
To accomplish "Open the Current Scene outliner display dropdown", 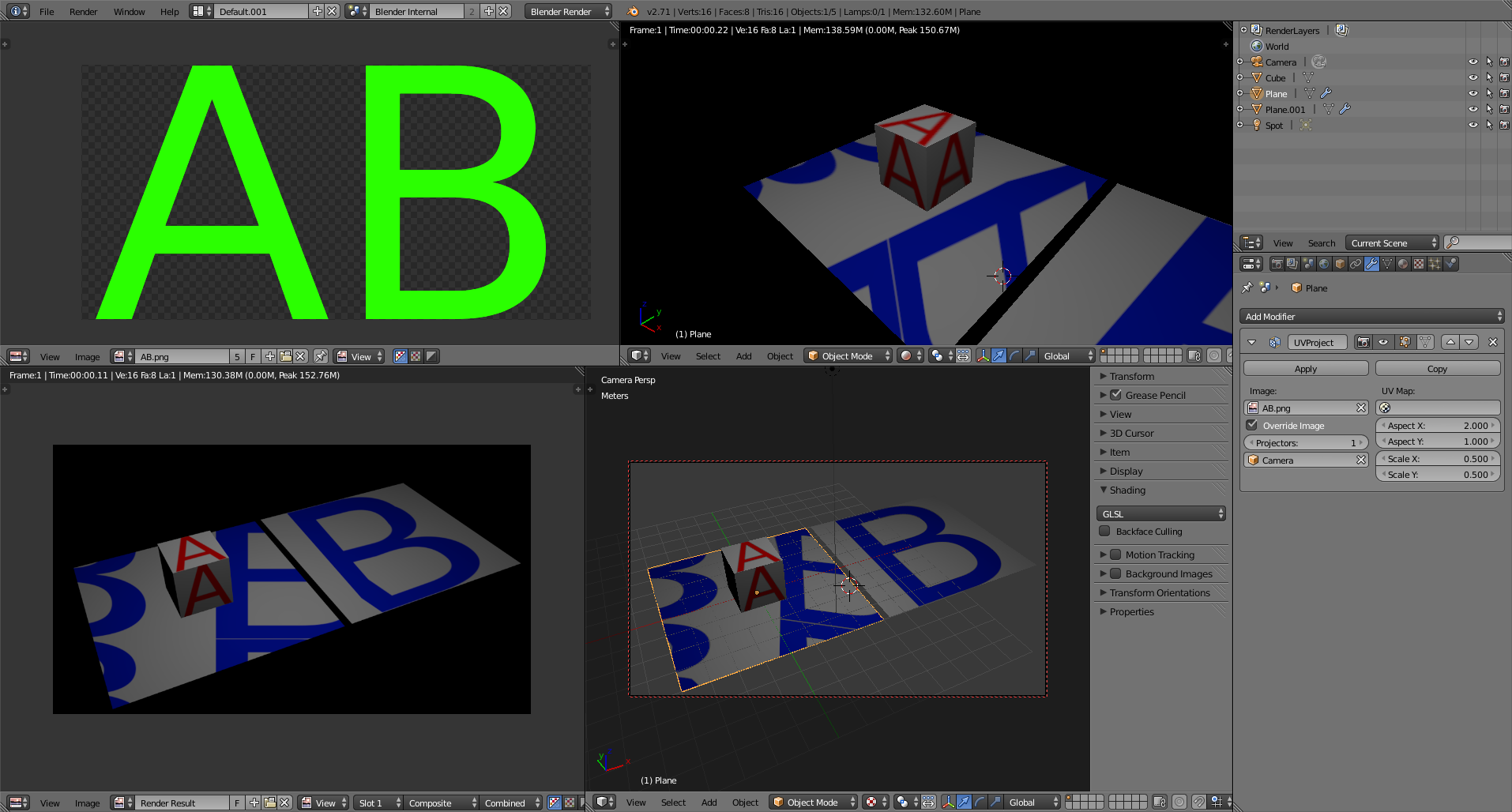I will click(x=1393, y=242).
